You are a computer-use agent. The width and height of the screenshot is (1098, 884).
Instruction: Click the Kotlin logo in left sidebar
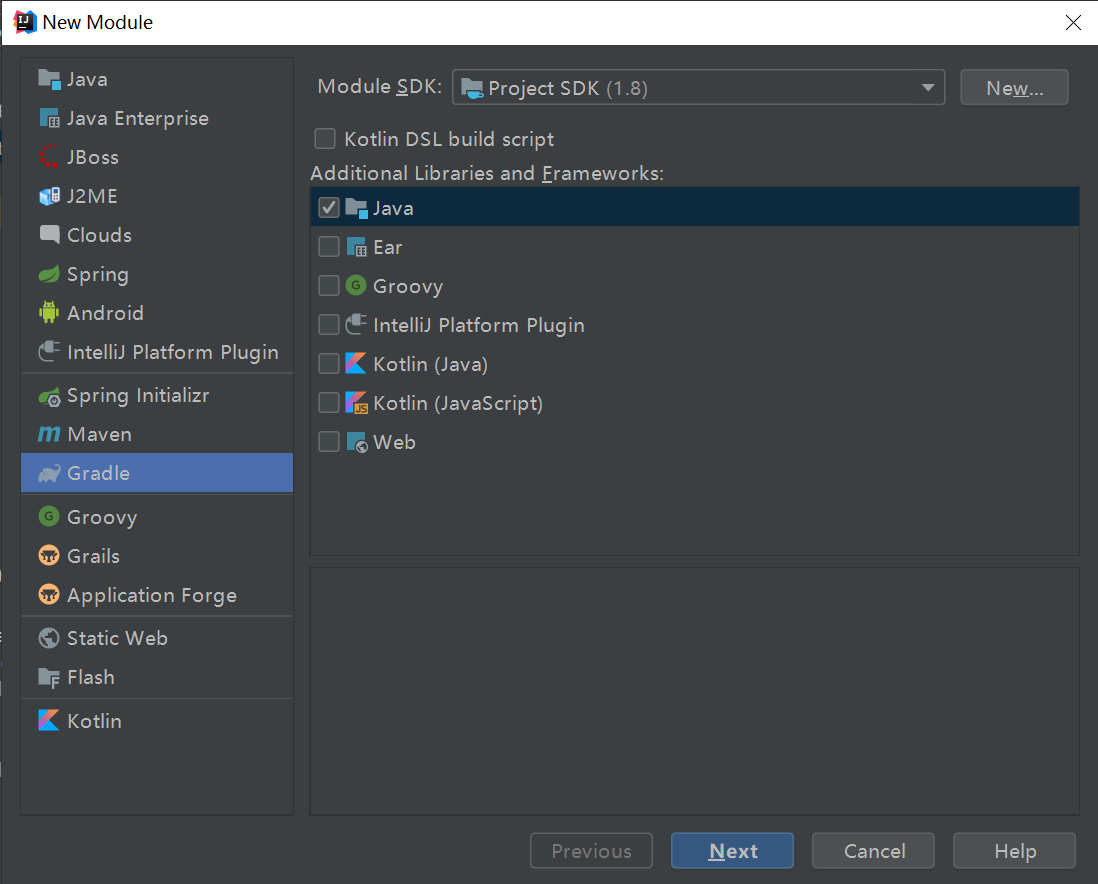(49, 721)
